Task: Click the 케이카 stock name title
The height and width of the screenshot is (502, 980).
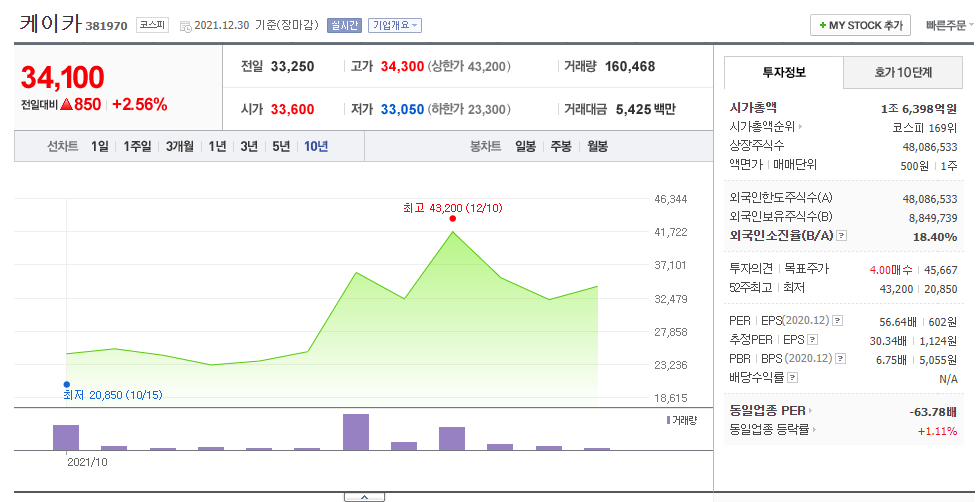Action: pos(51,24)
